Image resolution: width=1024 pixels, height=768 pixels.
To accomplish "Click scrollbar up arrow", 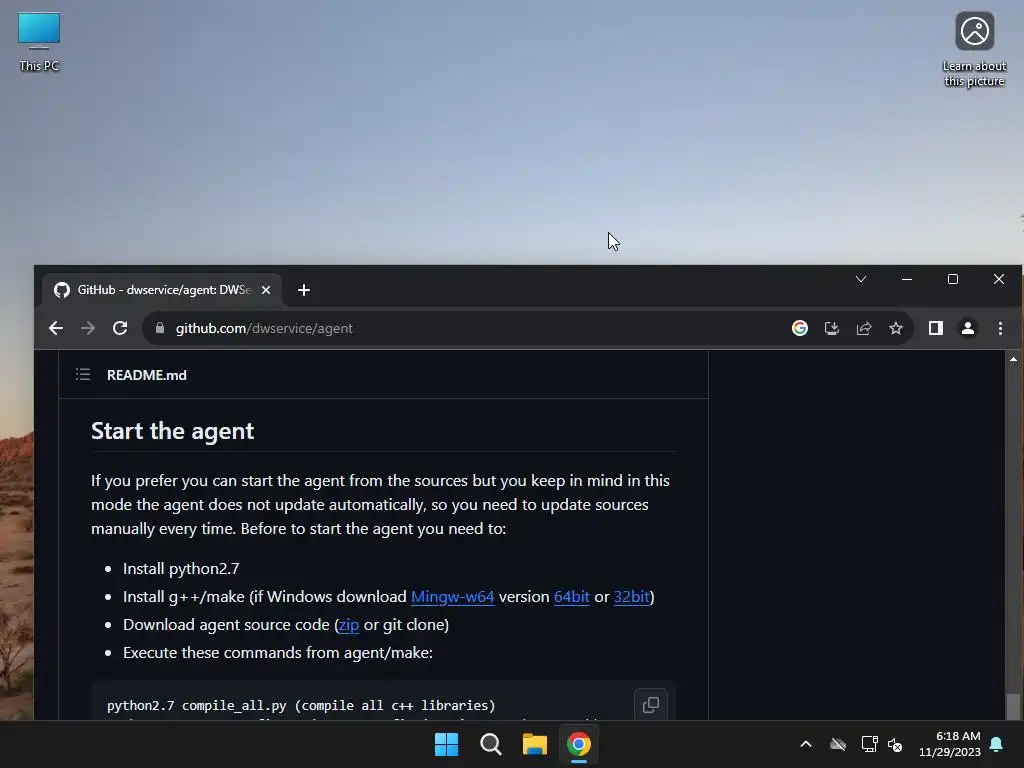I will coord(1013,359).
